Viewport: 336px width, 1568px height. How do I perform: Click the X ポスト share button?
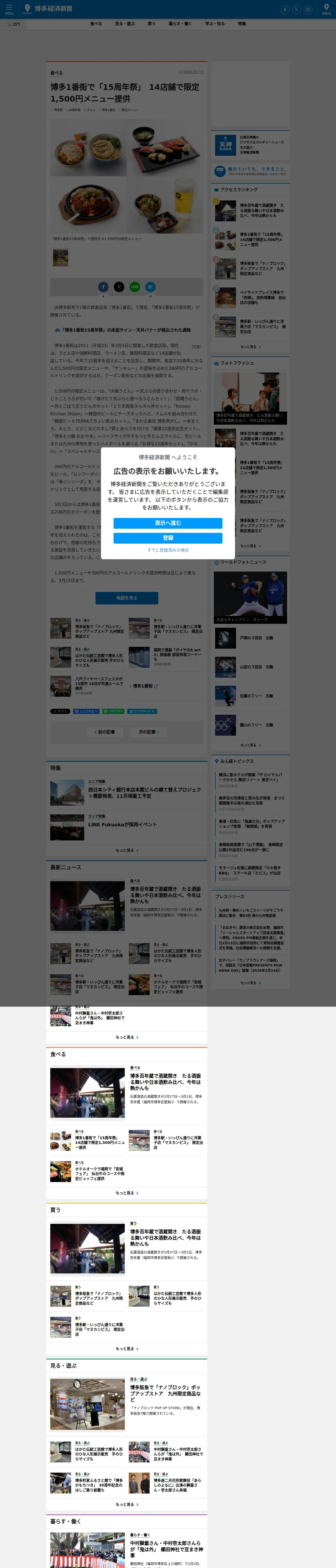pos(60,711)
